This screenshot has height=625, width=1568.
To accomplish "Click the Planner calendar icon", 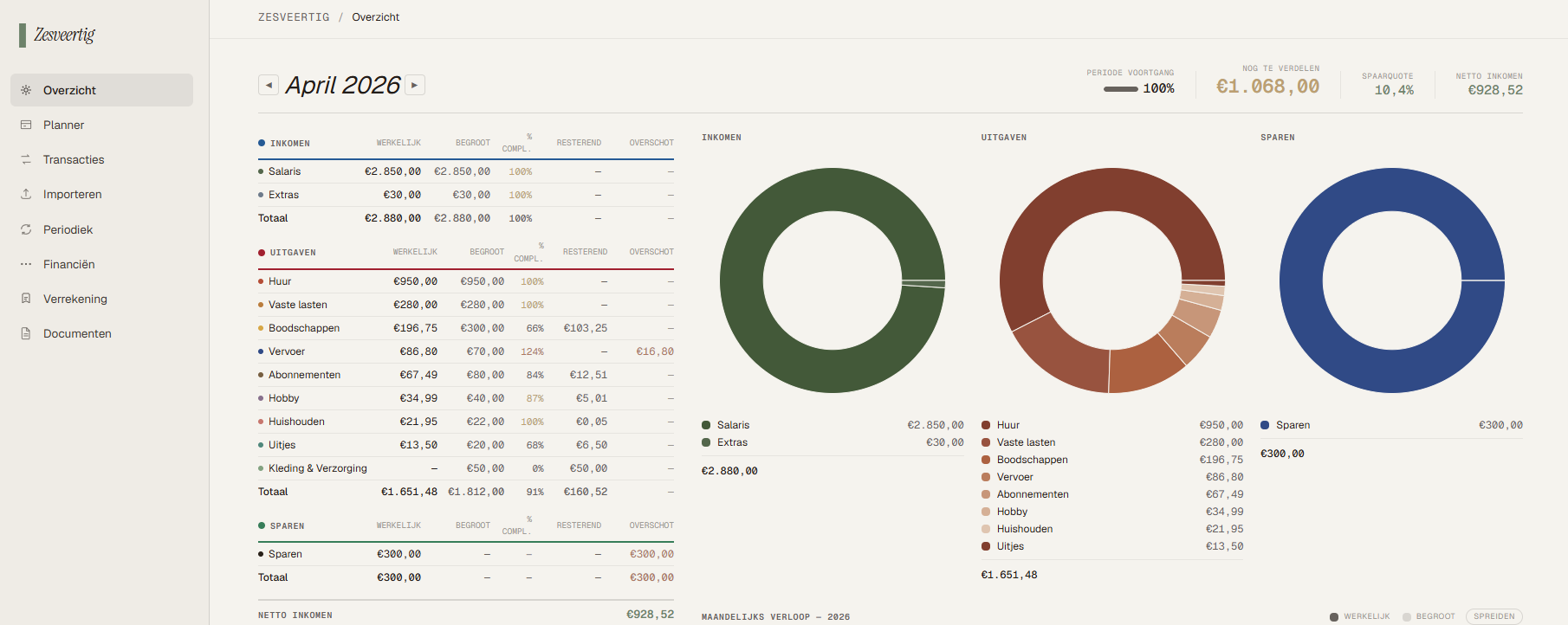I will coord(26,125).
